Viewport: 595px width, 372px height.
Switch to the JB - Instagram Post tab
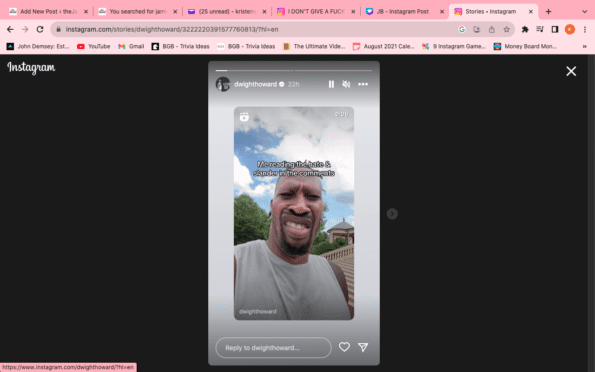(x=405, y=12)
